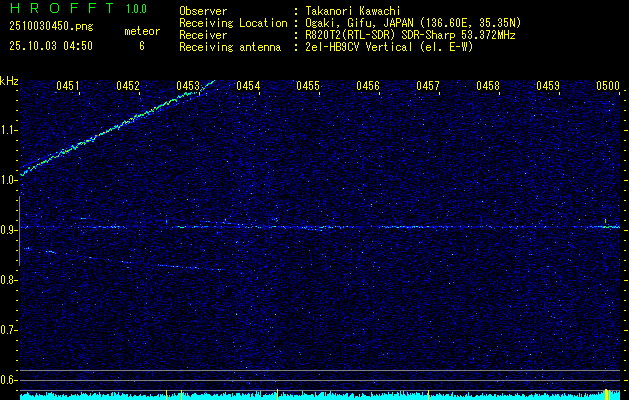Image resolution: width=629 pixels, height=400 pixels.
Task: Click the 0.8 frequency axis label
Action: pyautogui.click(x=7, y=280)
